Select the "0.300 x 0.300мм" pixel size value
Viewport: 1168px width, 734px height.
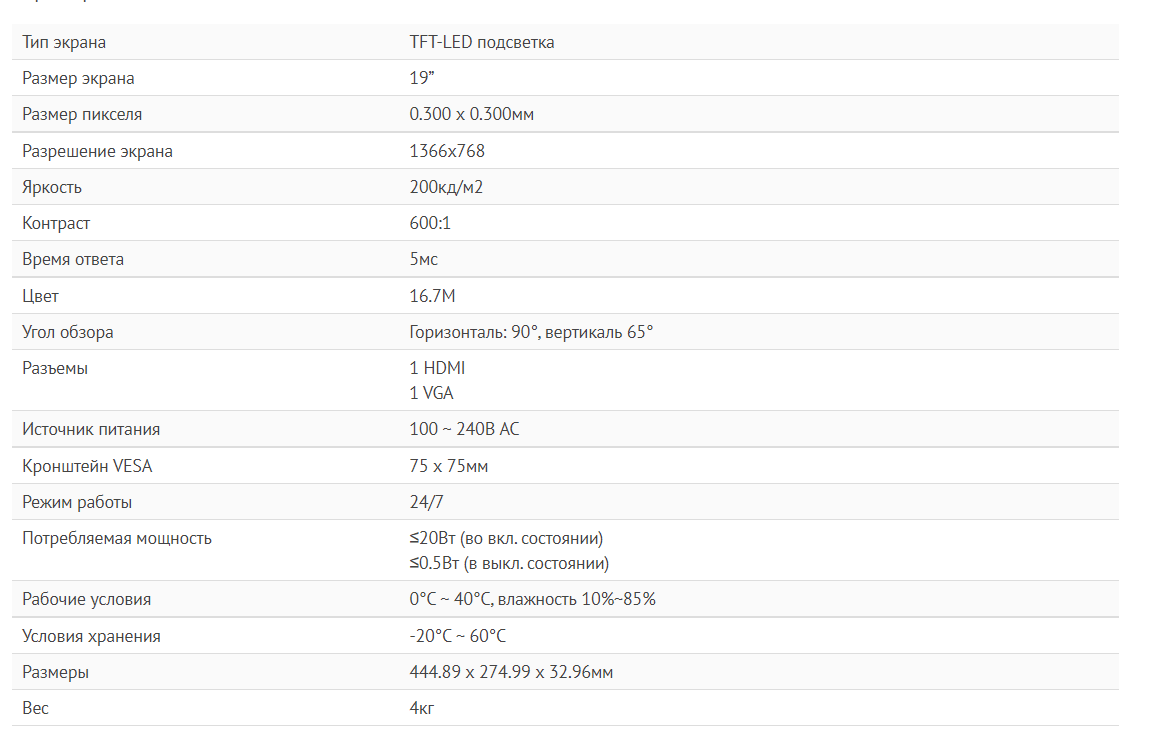471,114
